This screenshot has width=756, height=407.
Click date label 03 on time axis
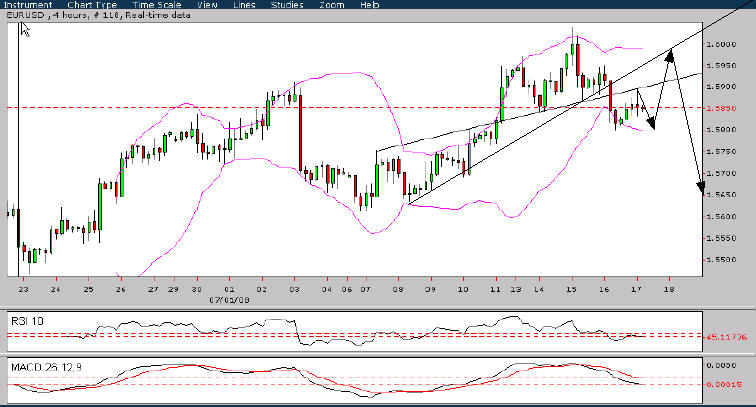click(x=294, y=290)
